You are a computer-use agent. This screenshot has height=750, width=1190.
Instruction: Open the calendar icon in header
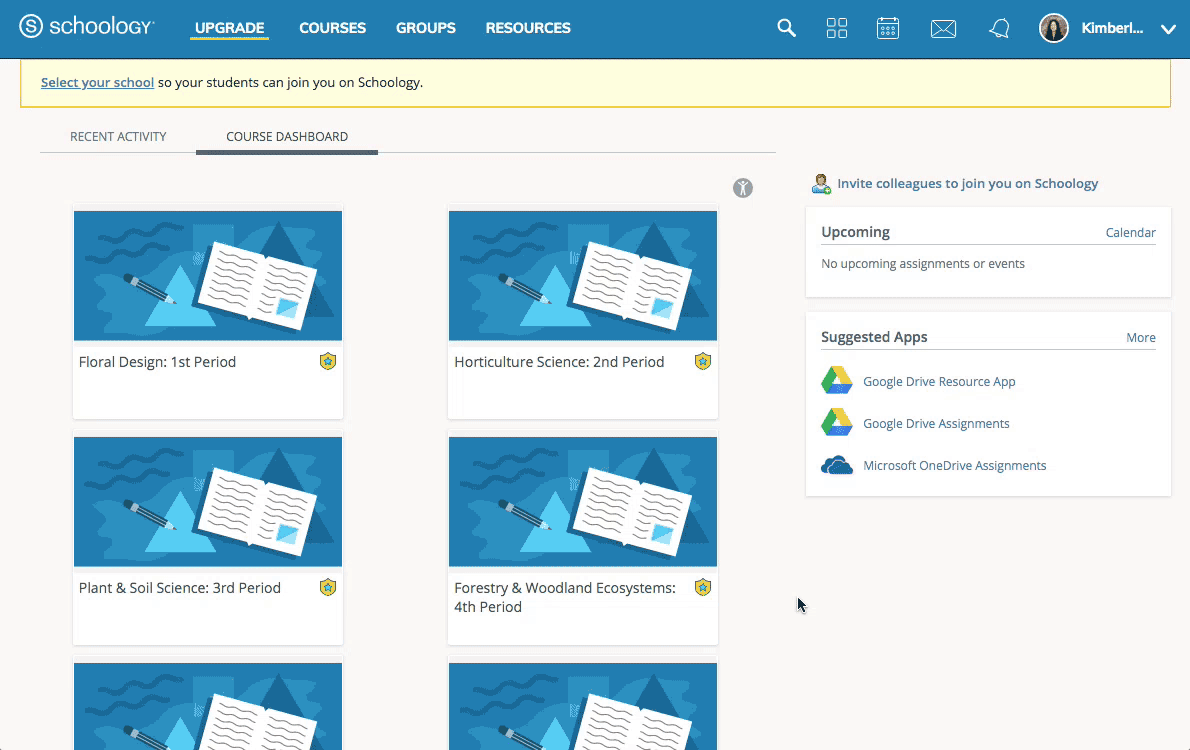point(887,28)
